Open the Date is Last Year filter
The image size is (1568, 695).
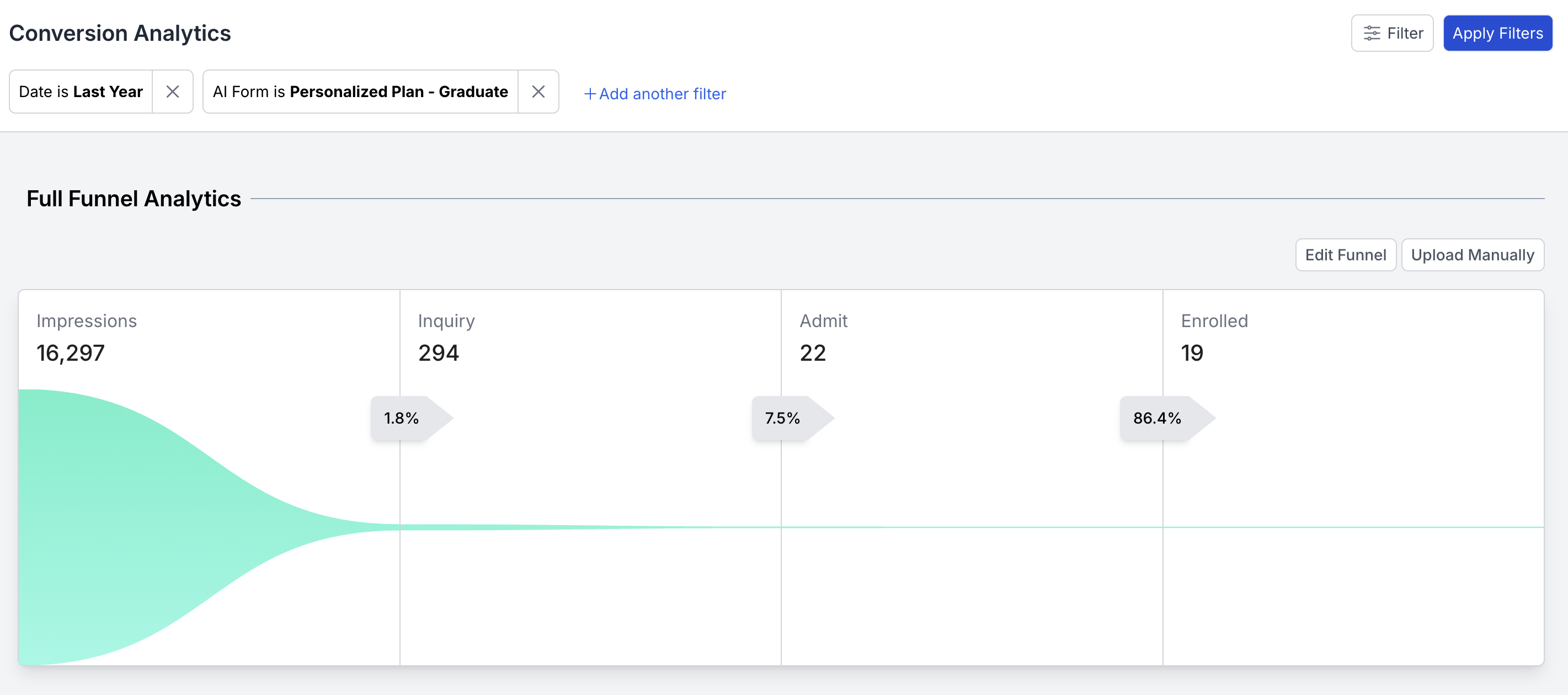coord(81,91)
